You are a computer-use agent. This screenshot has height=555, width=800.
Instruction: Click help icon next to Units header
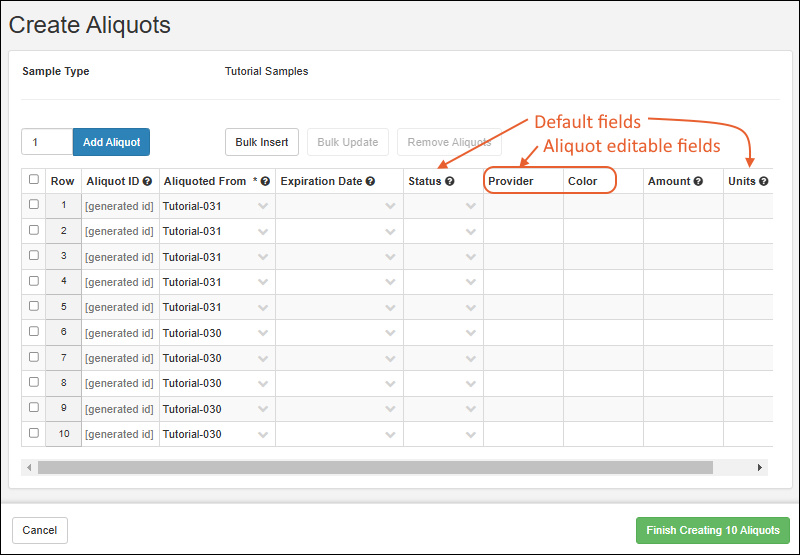coord(764,182)
